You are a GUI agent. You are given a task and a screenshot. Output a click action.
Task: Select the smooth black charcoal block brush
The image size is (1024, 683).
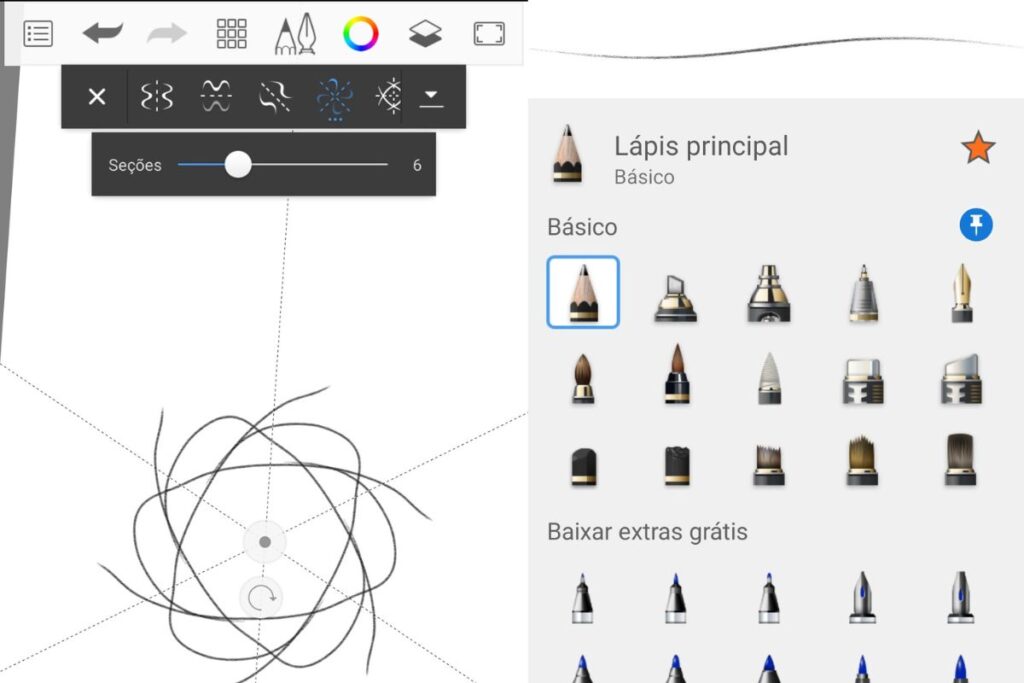point(583,467)
